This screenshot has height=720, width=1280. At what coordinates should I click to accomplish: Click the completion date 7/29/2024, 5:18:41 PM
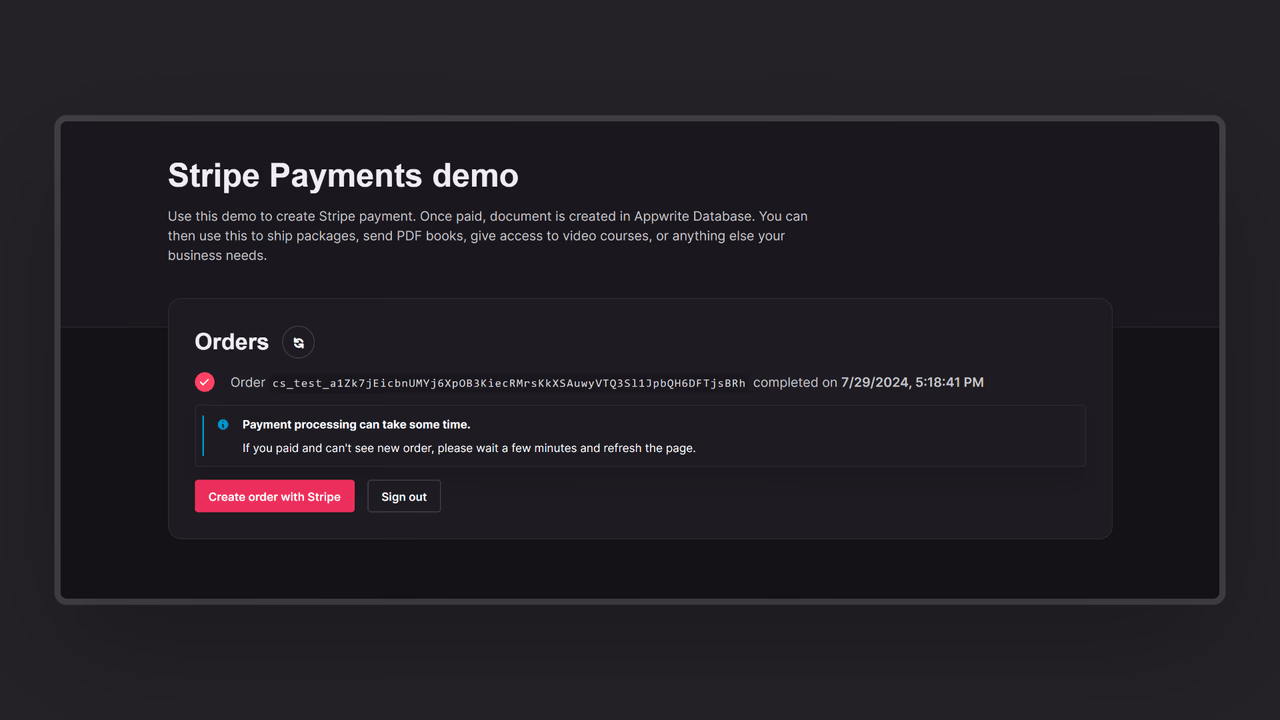pos(912,382)
